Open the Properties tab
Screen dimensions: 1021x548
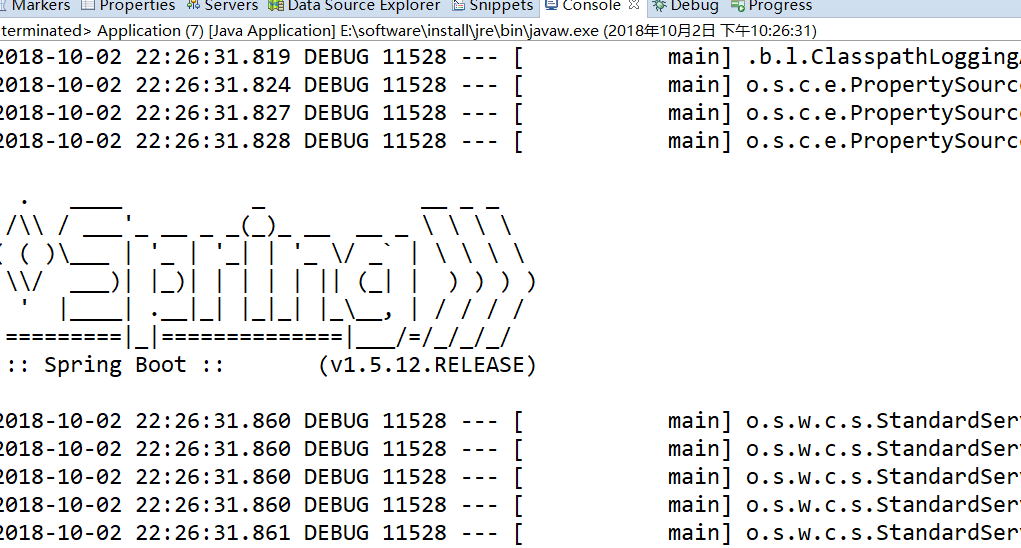tap(128, 6)
